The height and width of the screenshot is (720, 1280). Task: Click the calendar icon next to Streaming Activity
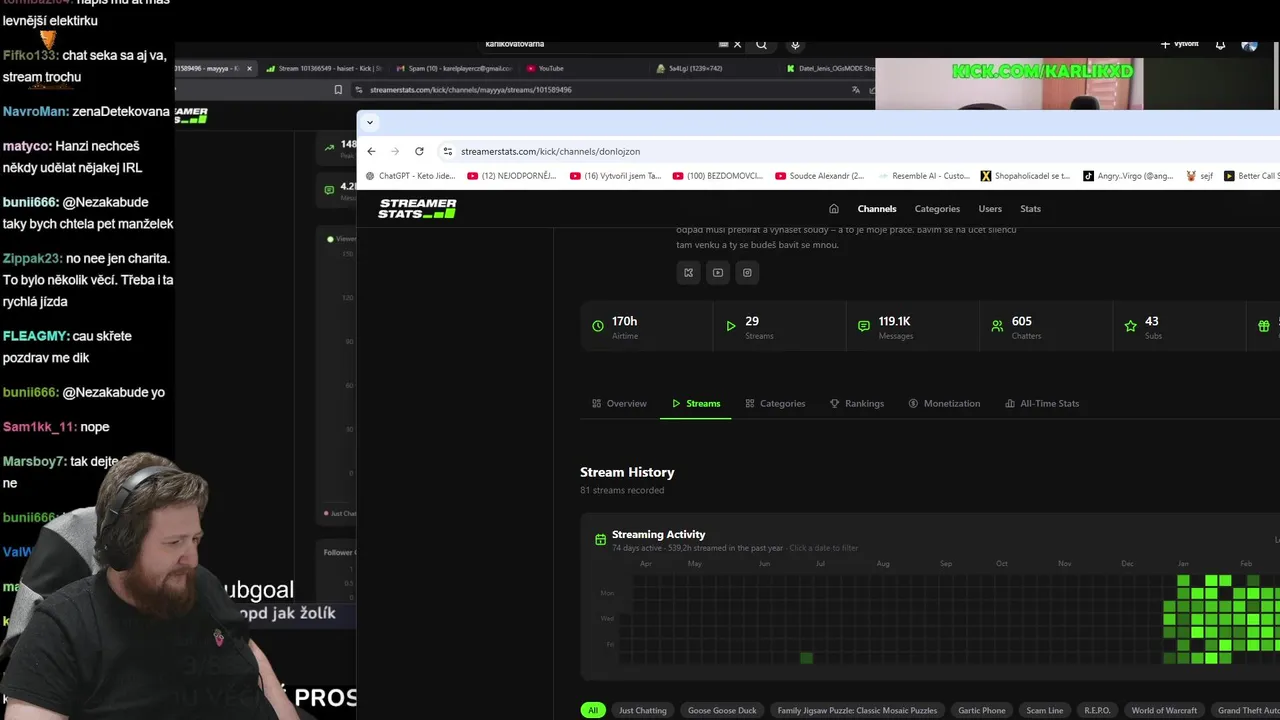coord(600,539)
